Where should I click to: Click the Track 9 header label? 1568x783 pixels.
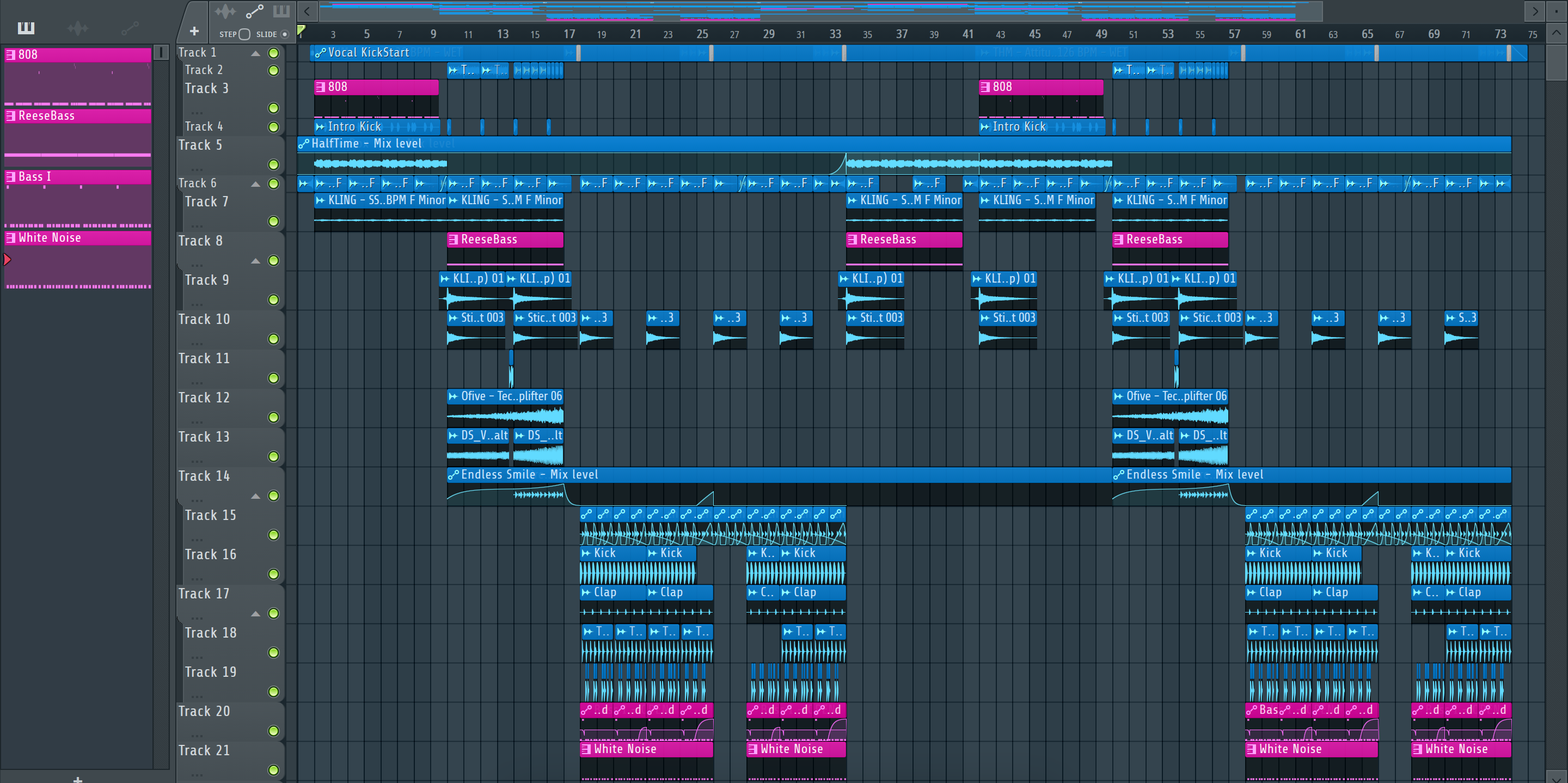point(207,280)
